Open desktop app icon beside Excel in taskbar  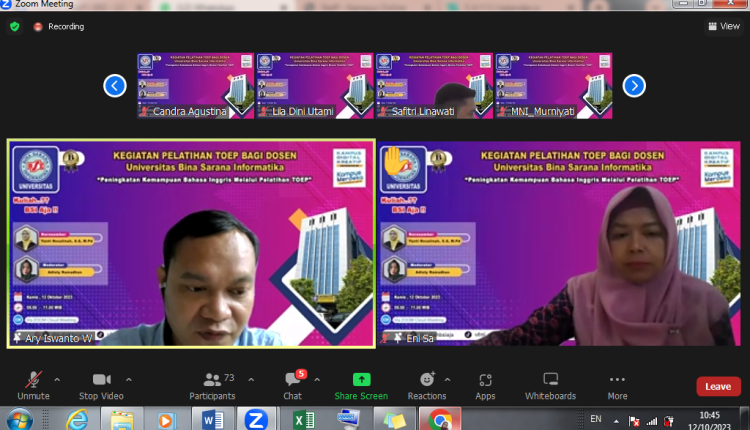(348, 420)
